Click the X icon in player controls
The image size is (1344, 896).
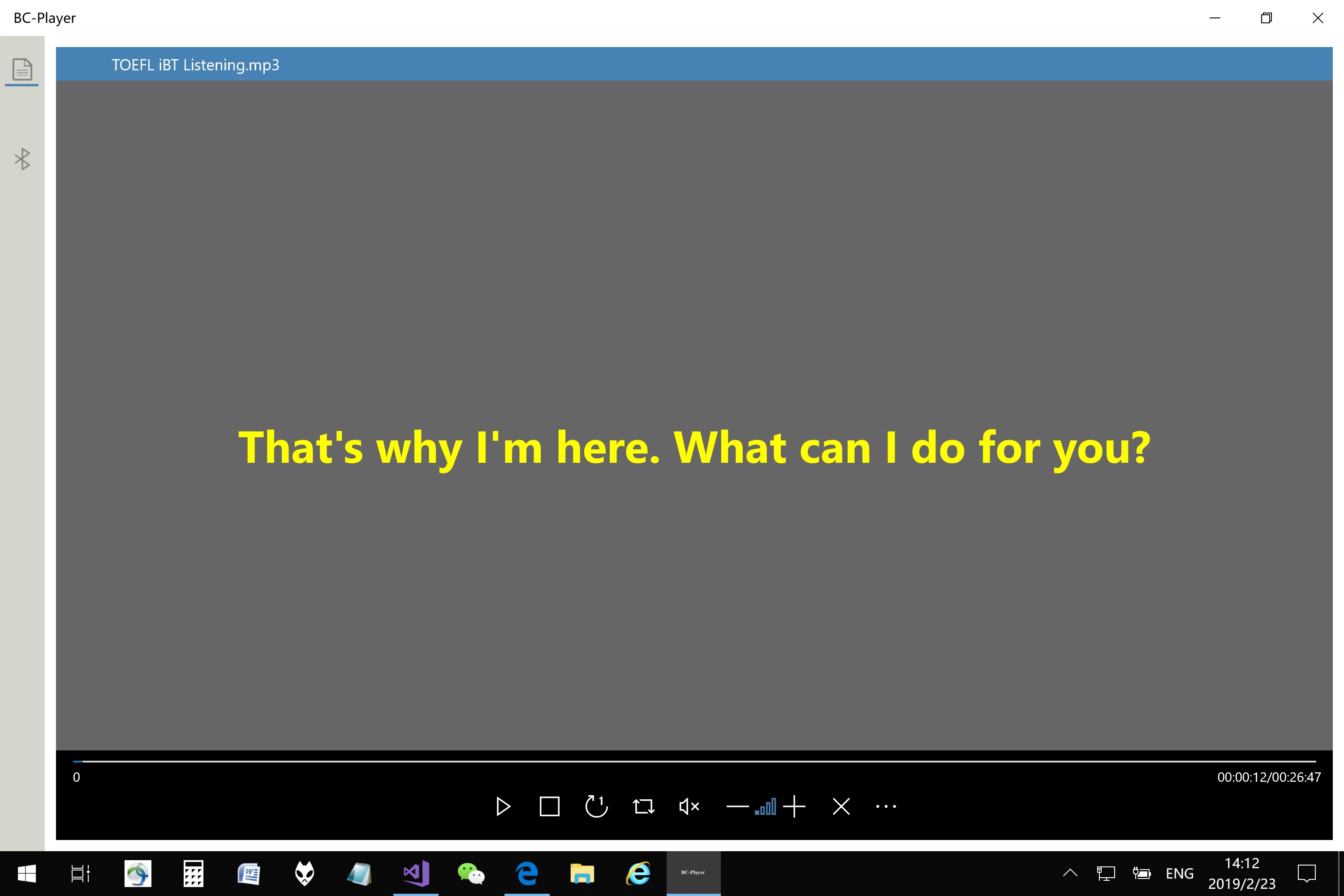click(x=841, y=806)
